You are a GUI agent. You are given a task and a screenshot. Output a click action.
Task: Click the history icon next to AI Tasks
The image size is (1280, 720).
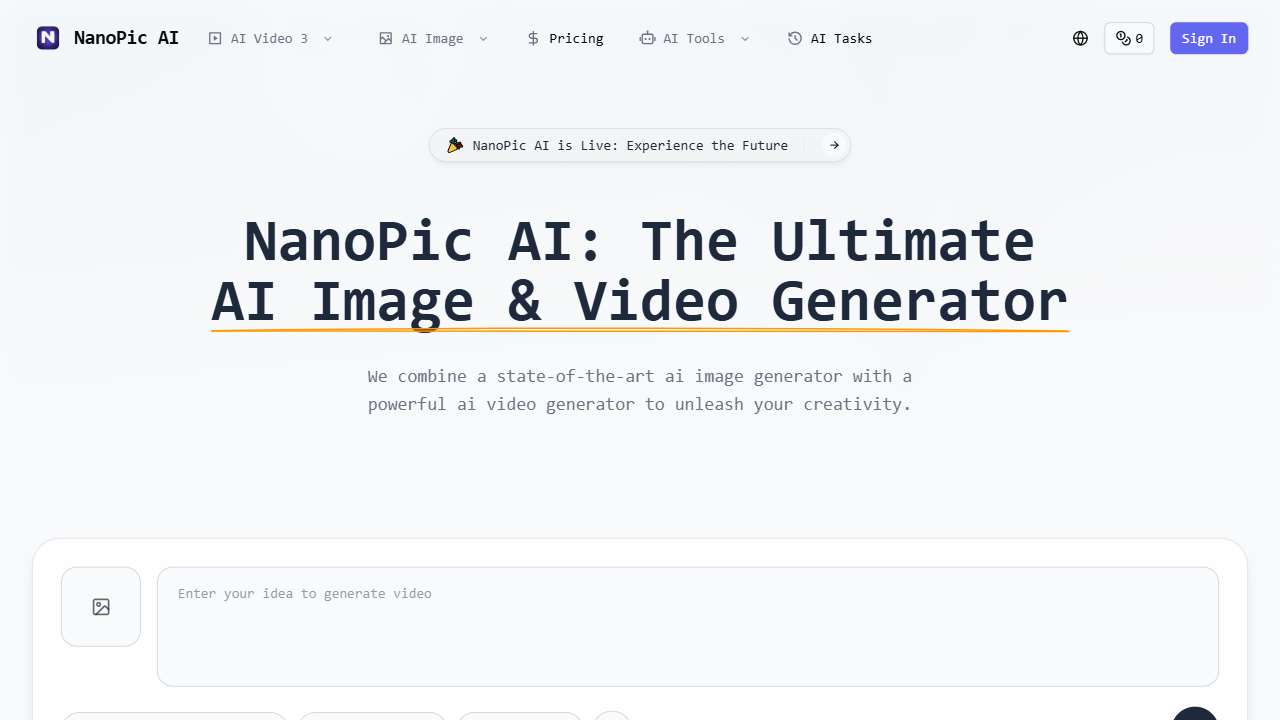[796, 38]
